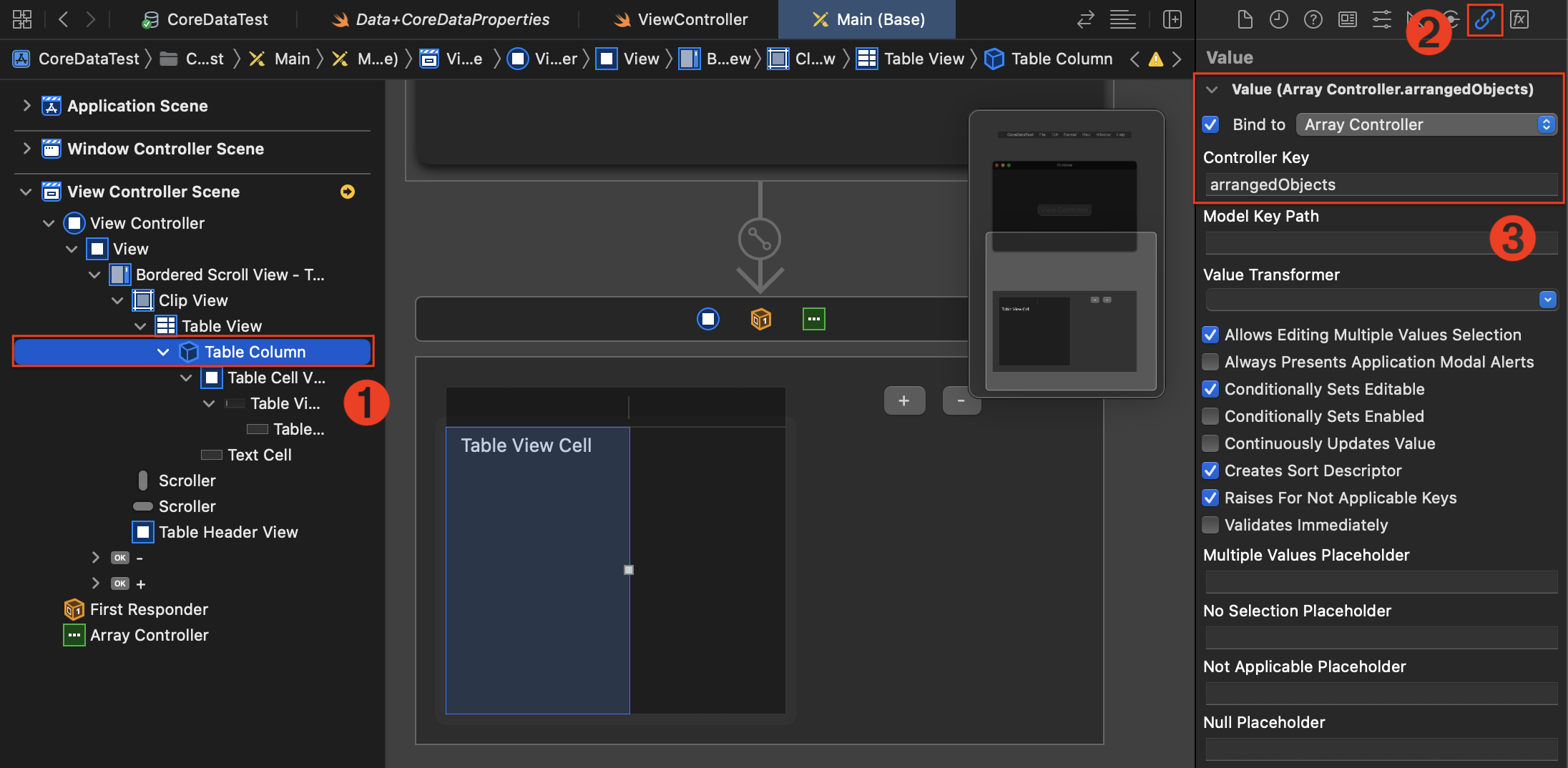Add an editor on the right
Image resolution: width=1568 pixels, height=768 pixels.
(1172, 19)
